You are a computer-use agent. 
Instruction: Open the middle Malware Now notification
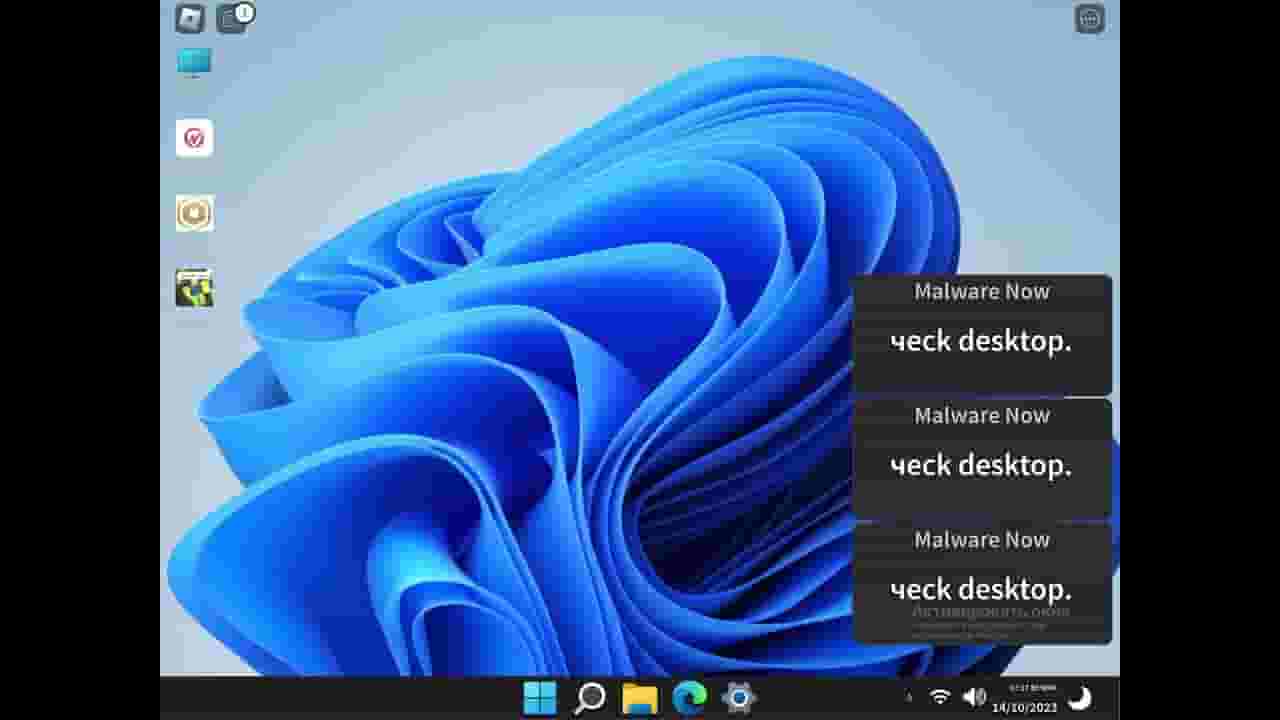click(x=982, y=459)
